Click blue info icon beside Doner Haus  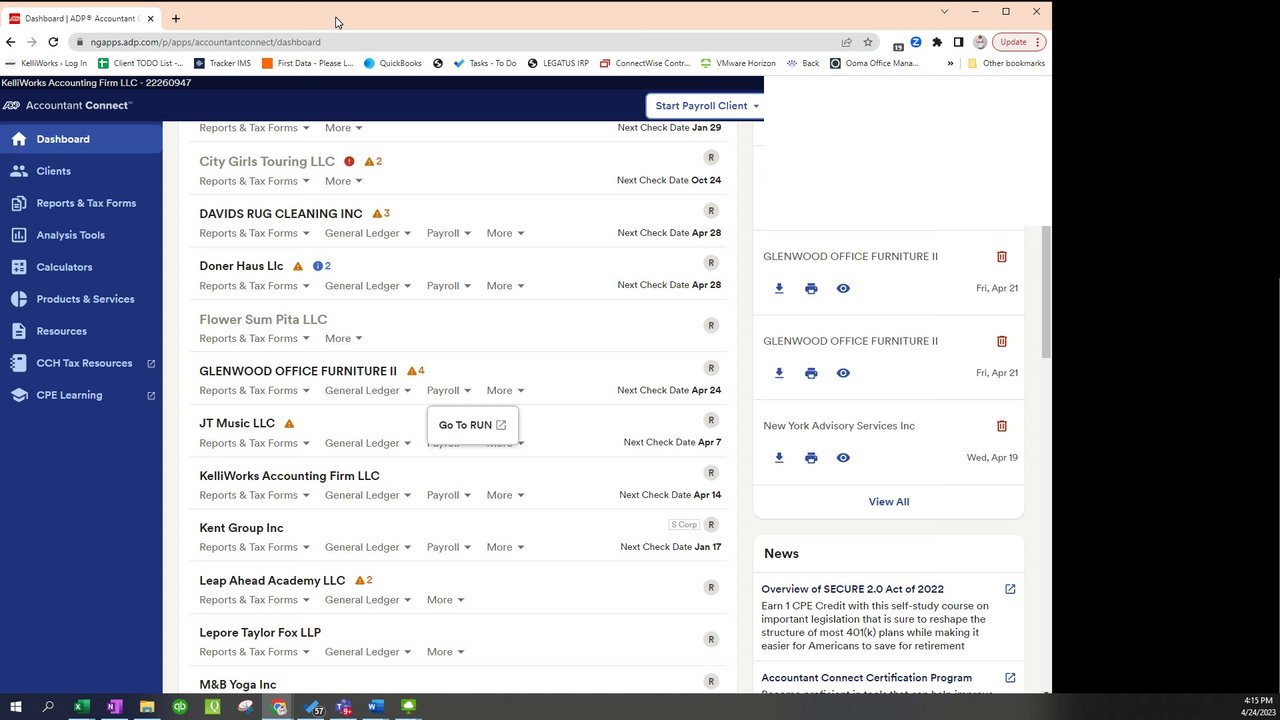tap(318, 266)
